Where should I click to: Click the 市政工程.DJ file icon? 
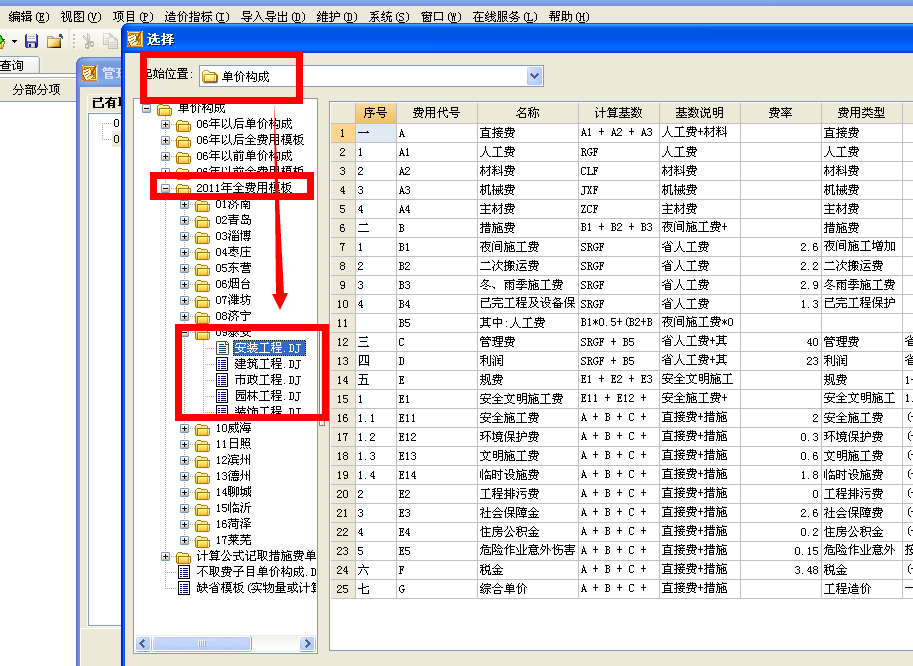(222, 380)
